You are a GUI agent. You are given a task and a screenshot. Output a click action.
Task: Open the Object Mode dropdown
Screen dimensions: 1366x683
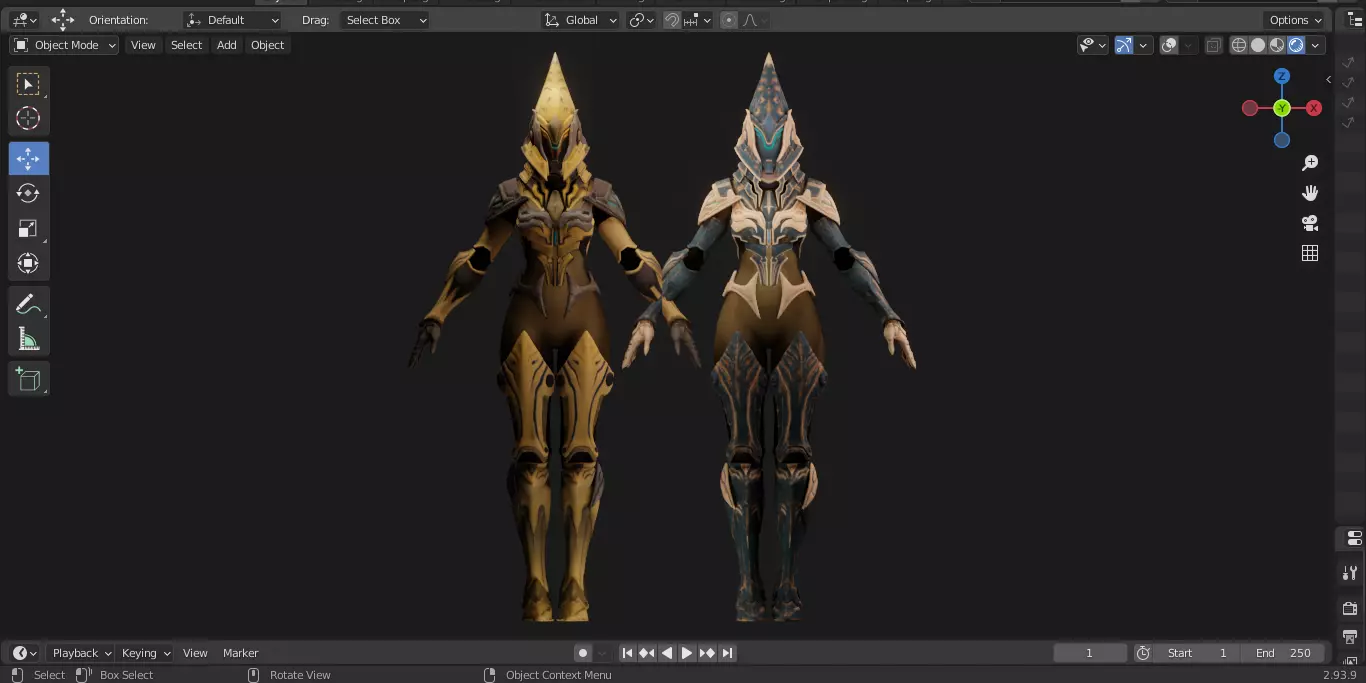[64, 45]
